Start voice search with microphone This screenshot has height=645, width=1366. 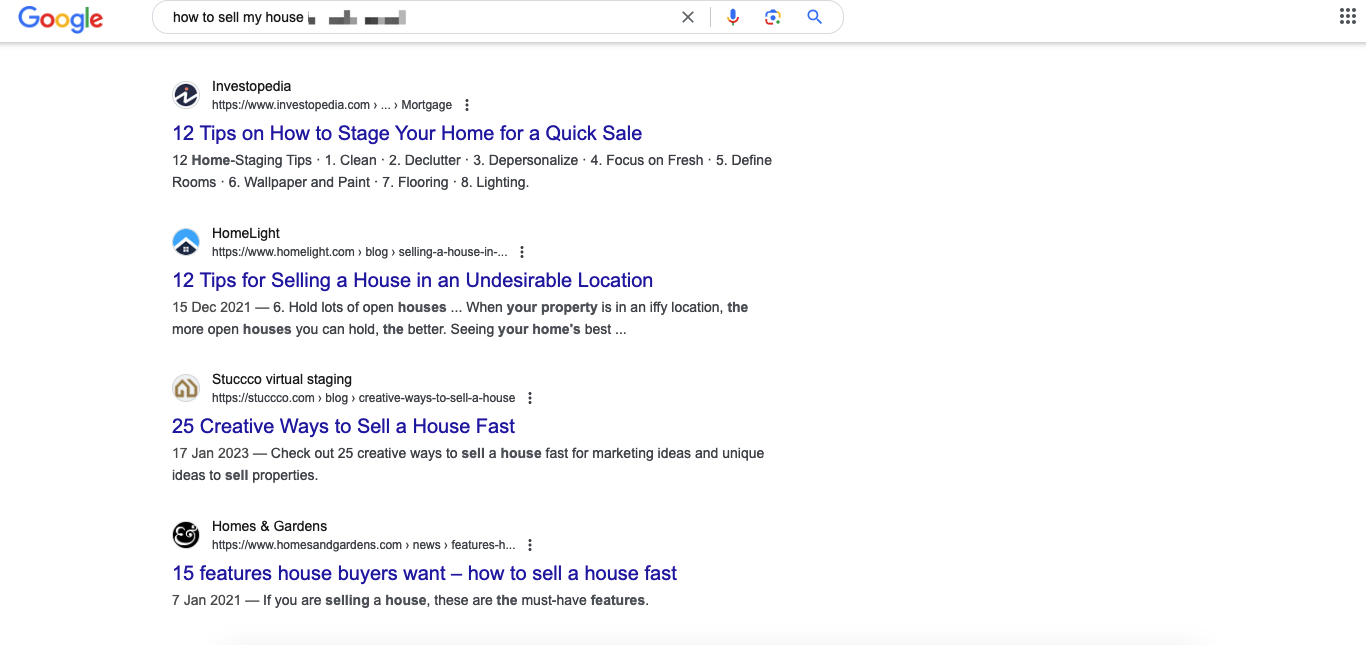click(x=733, y=17)
